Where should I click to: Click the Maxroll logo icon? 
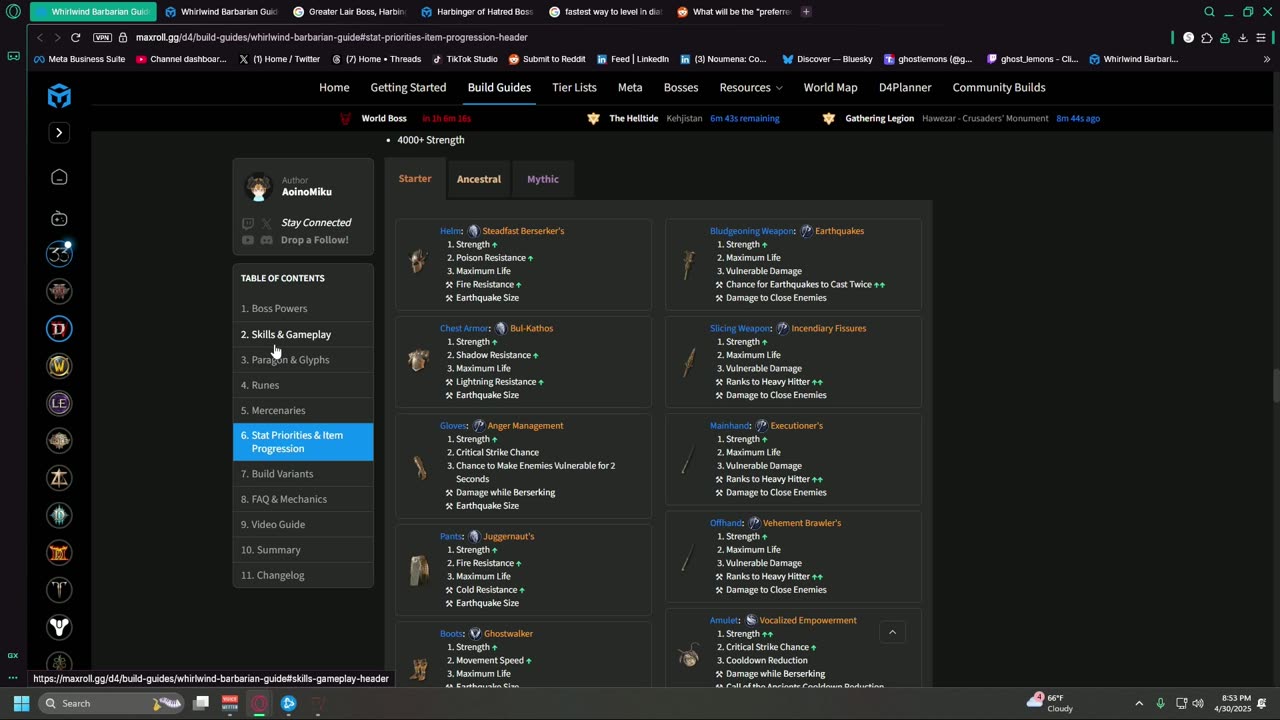tap(59, 95)
